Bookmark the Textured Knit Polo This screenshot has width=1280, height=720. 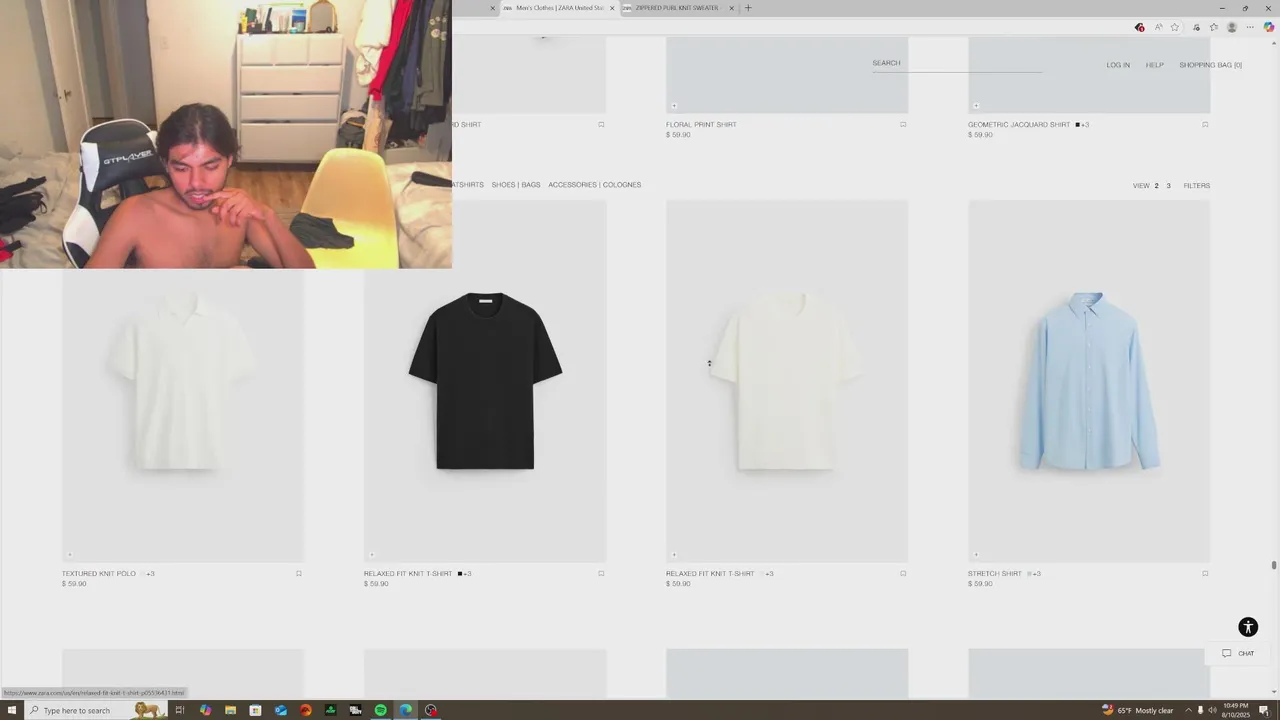tap(299, 574)
